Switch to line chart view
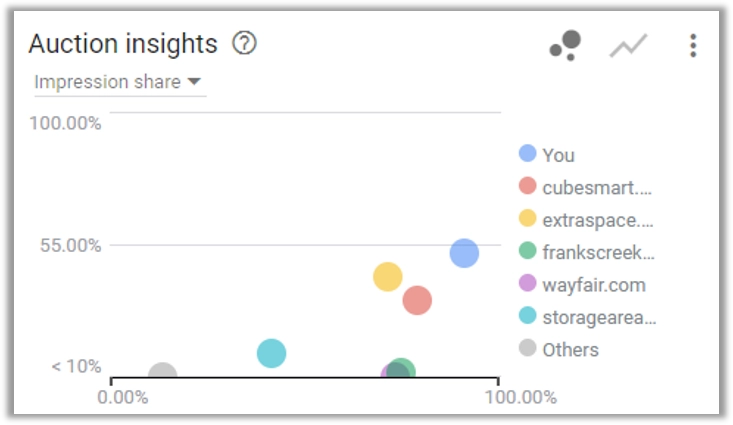This screenshot has height=425, width=733. 629,45
